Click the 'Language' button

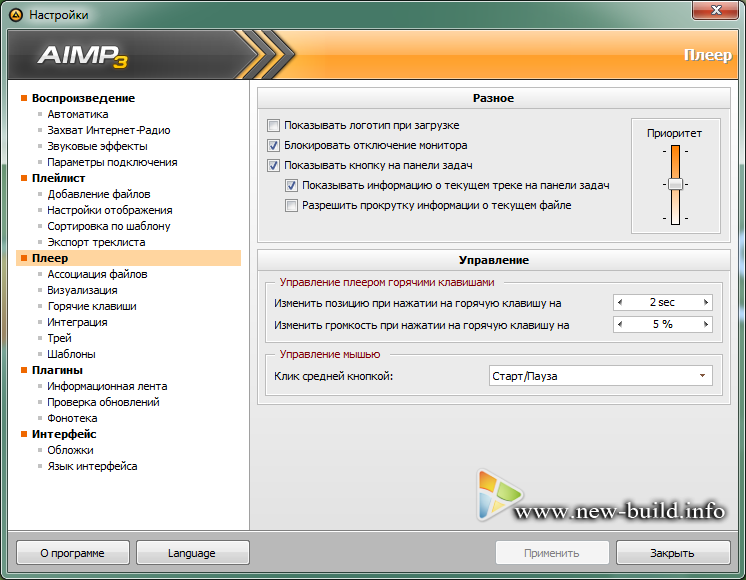(192, 553)
